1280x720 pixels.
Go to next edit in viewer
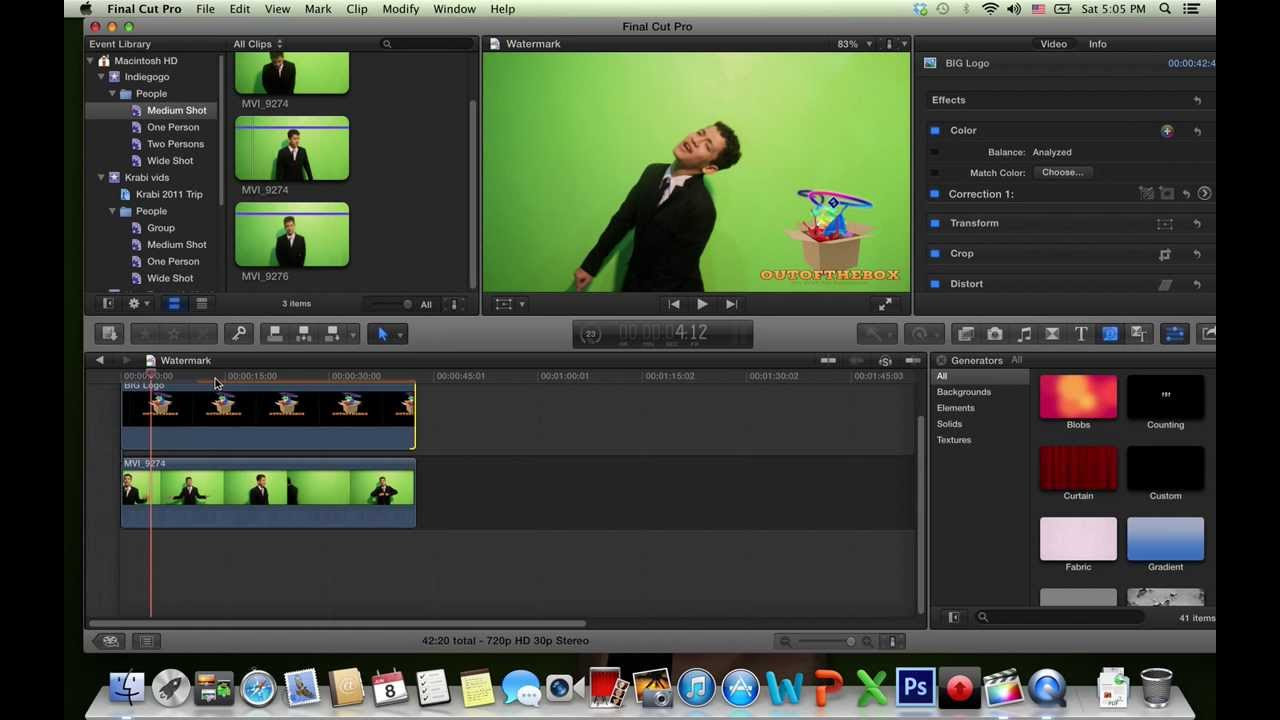coord(731,304)
